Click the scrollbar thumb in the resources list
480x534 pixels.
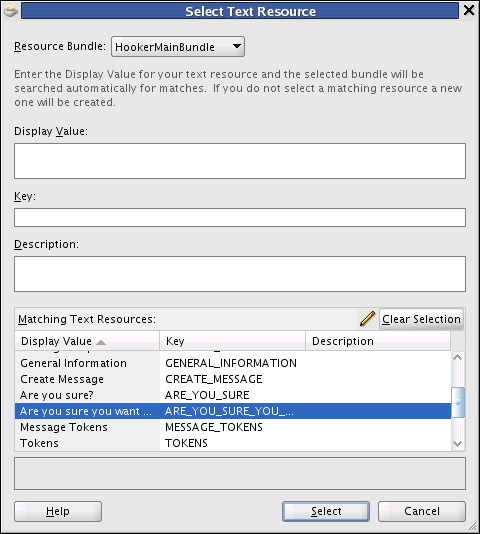click(458, 402)
